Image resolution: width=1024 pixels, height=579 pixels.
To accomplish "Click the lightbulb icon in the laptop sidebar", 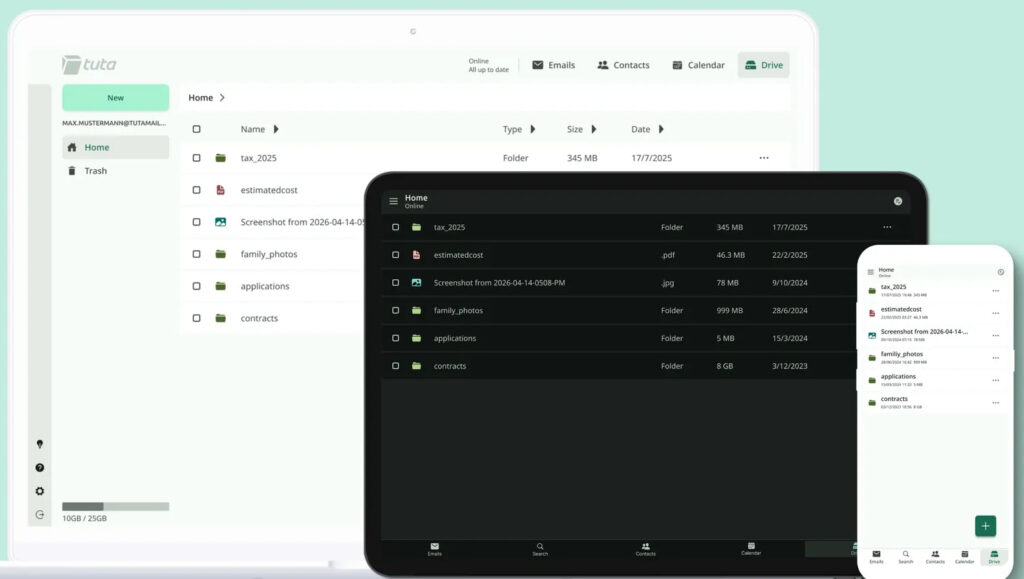I will tap(40, 444).
